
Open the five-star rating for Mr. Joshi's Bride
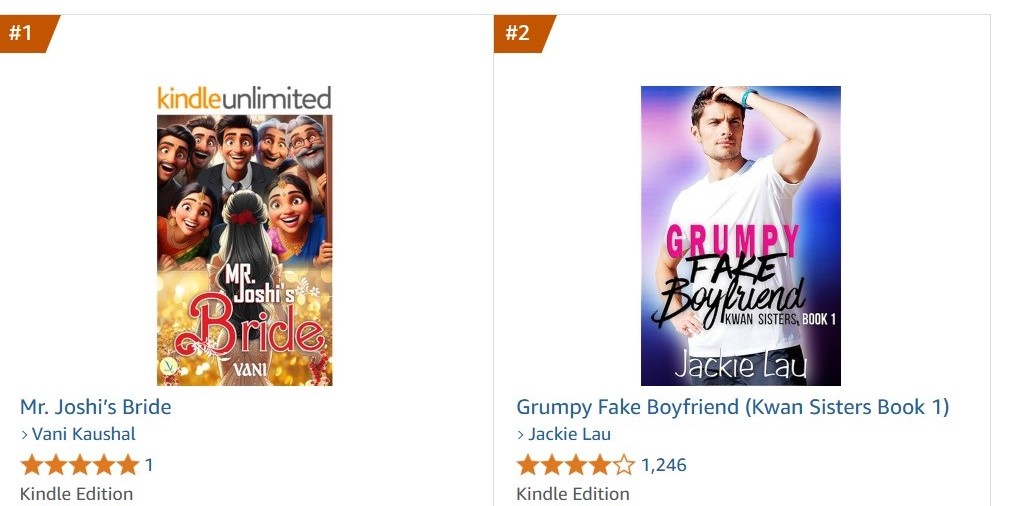79,465
